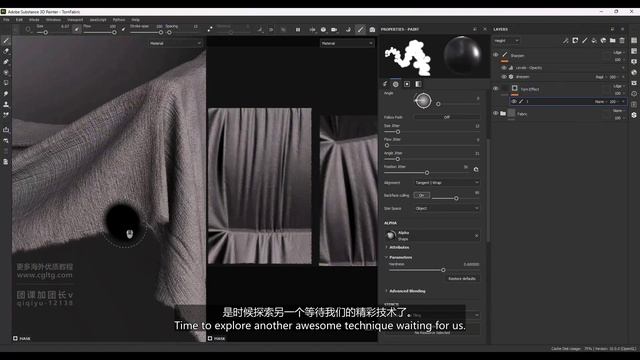Add a paint layer with brush icon
The image size is (640, 360).
584,40
